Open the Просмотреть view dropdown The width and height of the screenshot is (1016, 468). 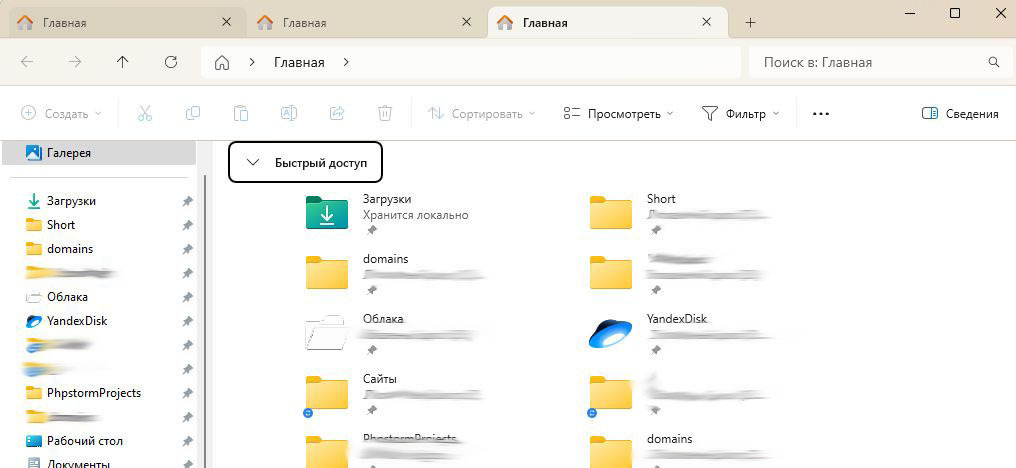click(x=618, y=113)
